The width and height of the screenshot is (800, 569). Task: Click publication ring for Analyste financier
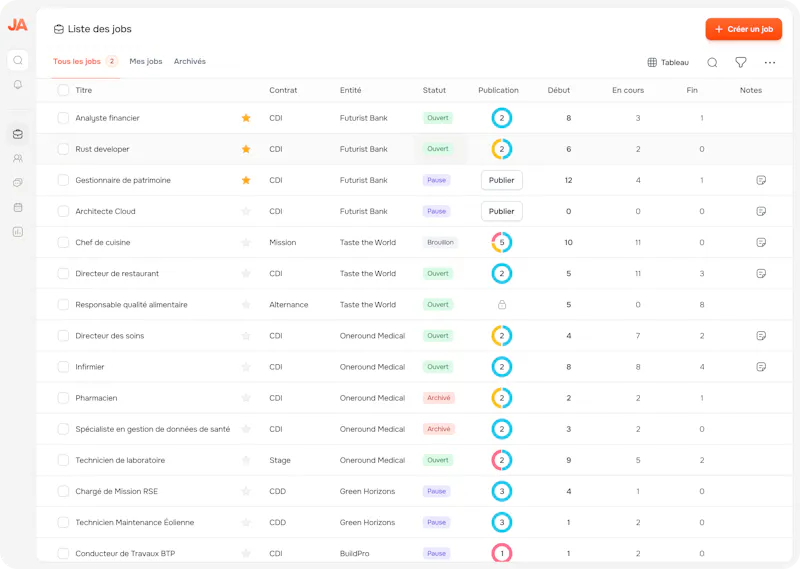[x=502, y=118]
